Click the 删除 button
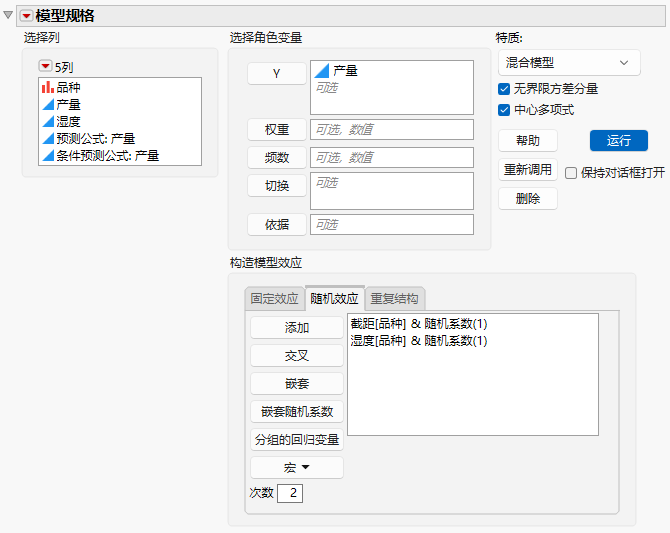Image resolution: width=670 pixels, height=533 pixels. 528,198
